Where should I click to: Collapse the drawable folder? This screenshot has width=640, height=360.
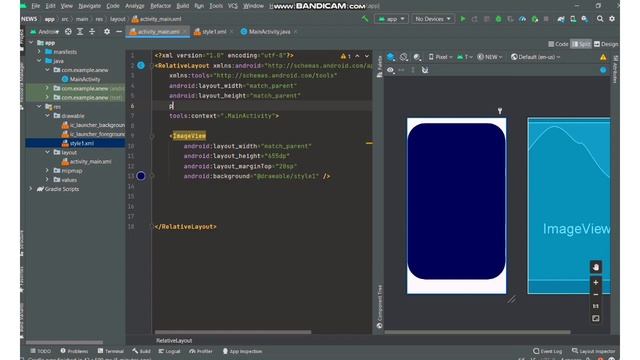click(47, 116)
